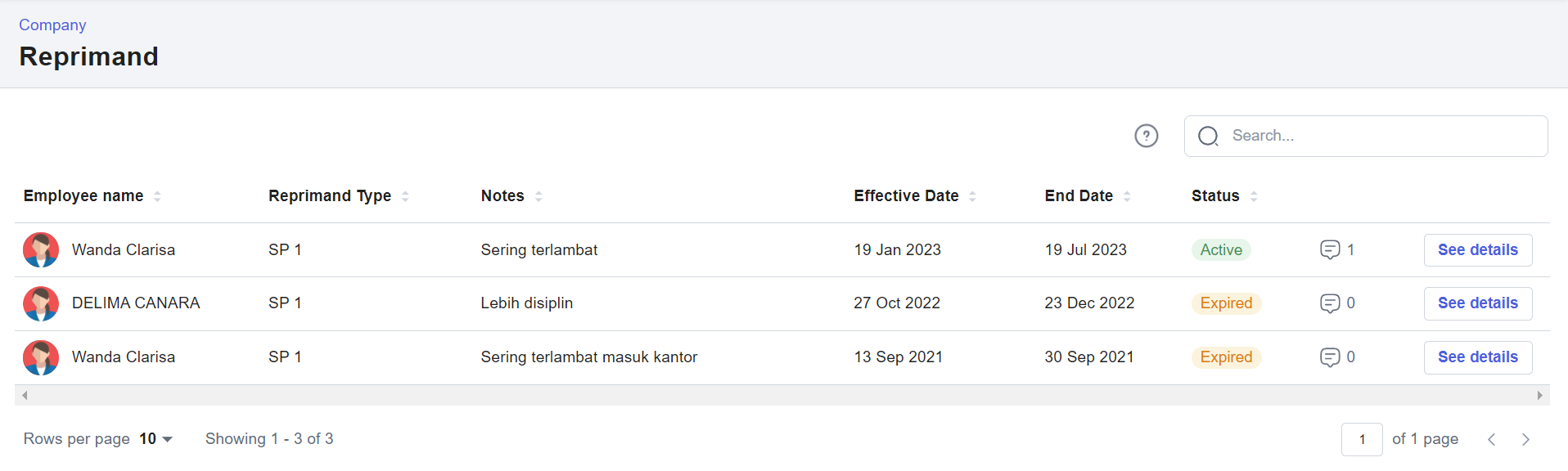
Task: Go to next page arrow
Action: point(1525,440)
